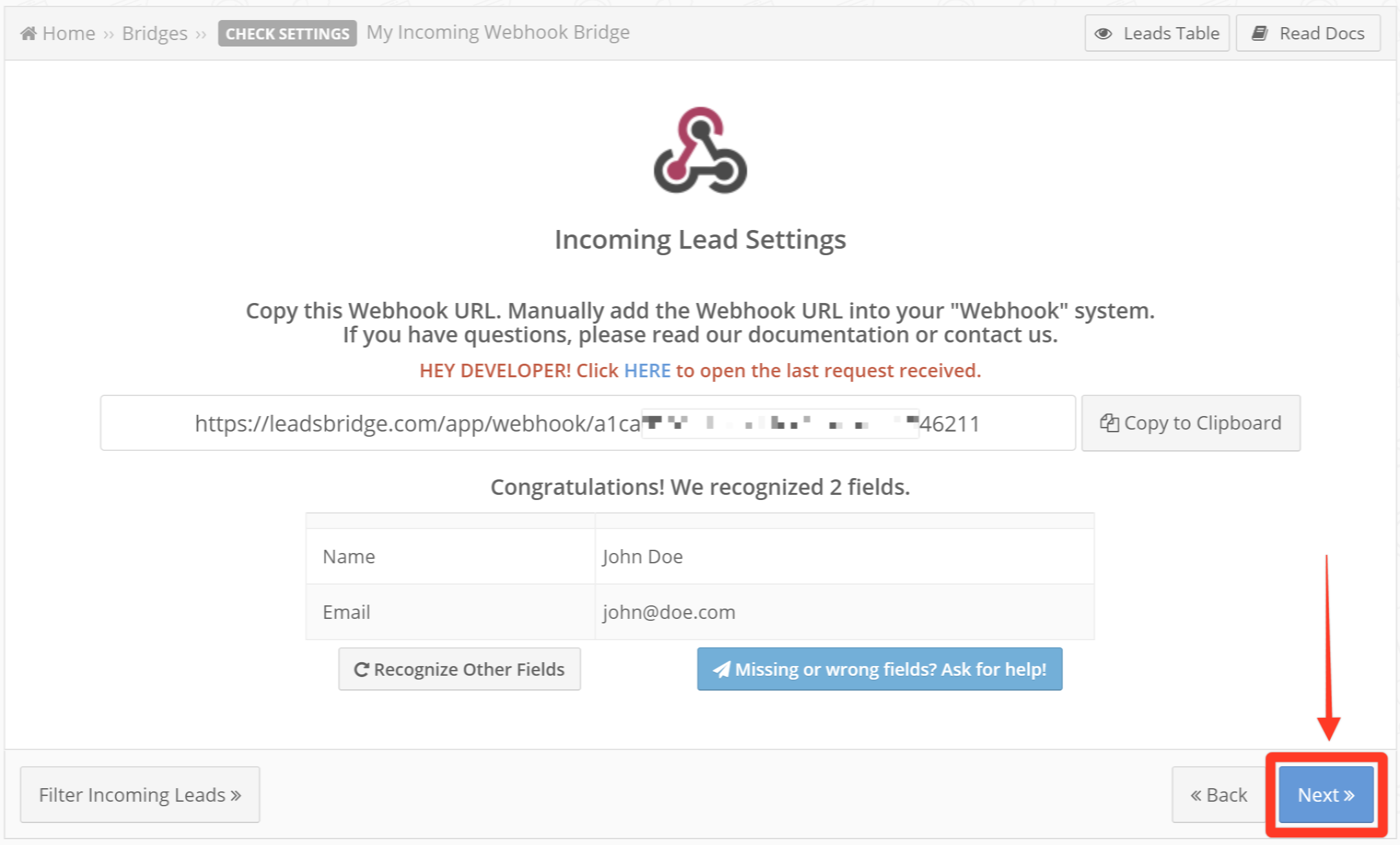Click the clipboard copy icon
Screen dimensions: 1400x845
point(1109,422)
